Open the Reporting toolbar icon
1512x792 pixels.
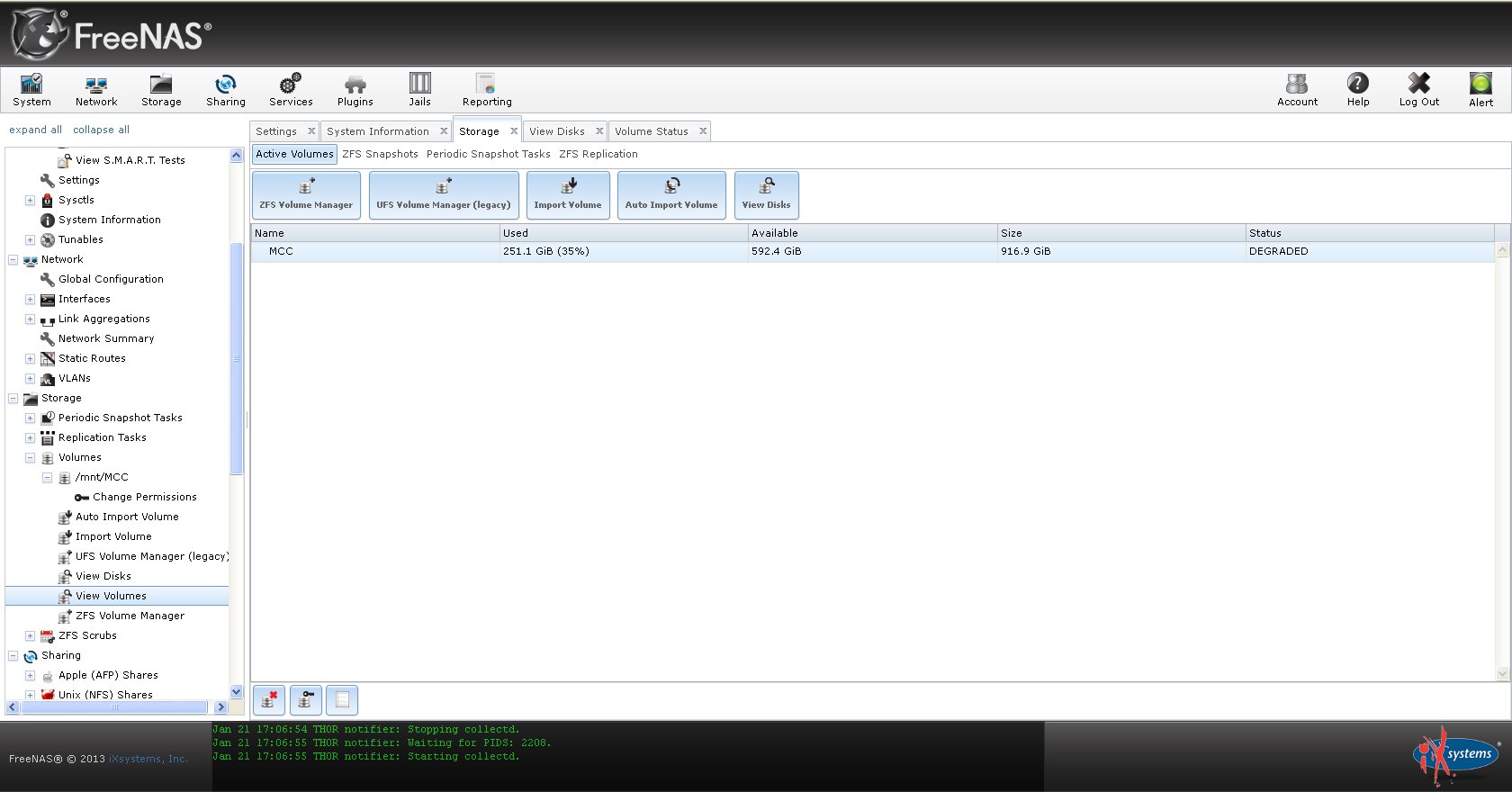(x=487, y=90)
